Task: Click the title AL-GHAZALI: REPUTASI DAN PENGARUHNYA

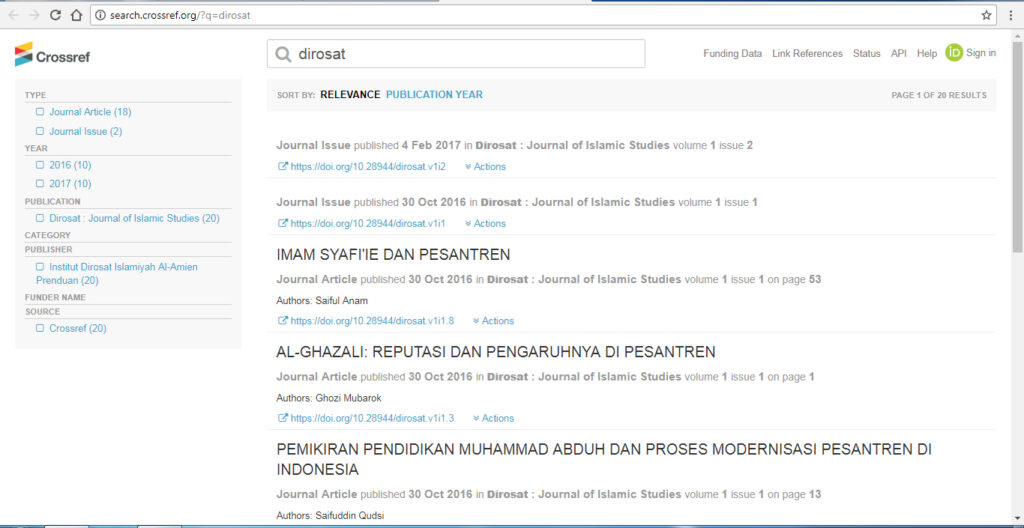Action: tap(496, 352)
